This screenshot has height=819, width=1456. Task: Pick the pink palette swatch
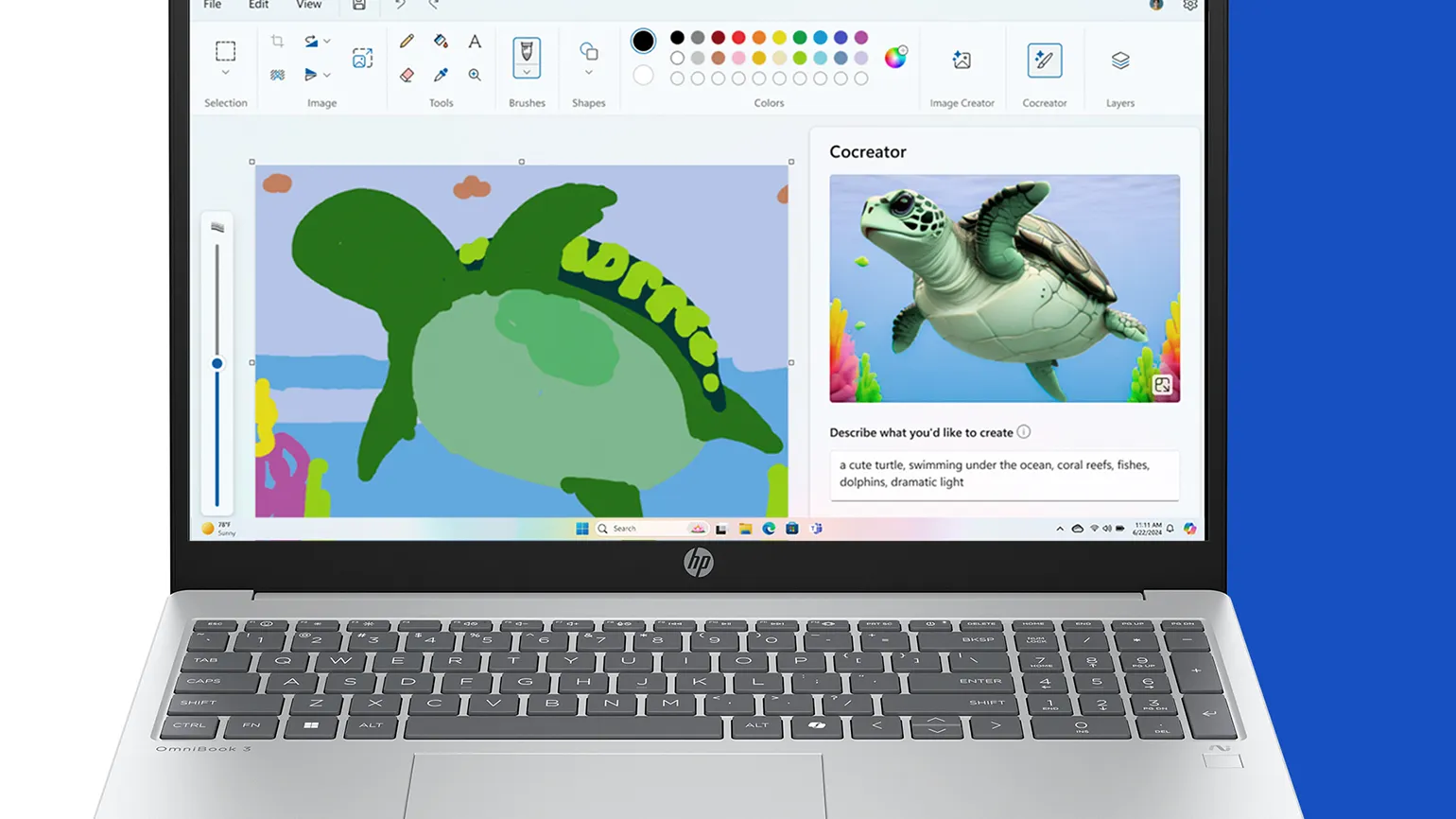[x=738, y=59]
